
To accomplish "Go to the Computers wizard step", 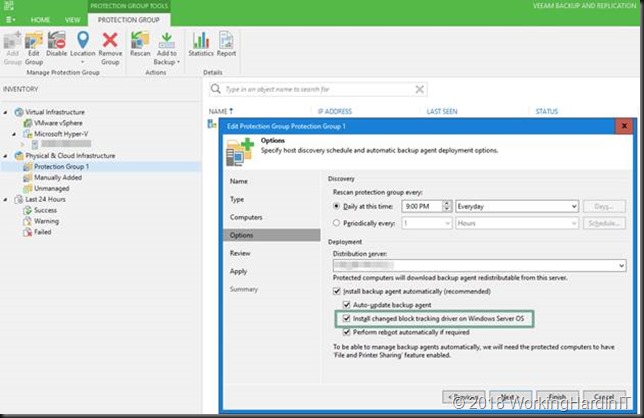I will coord(246,217).
